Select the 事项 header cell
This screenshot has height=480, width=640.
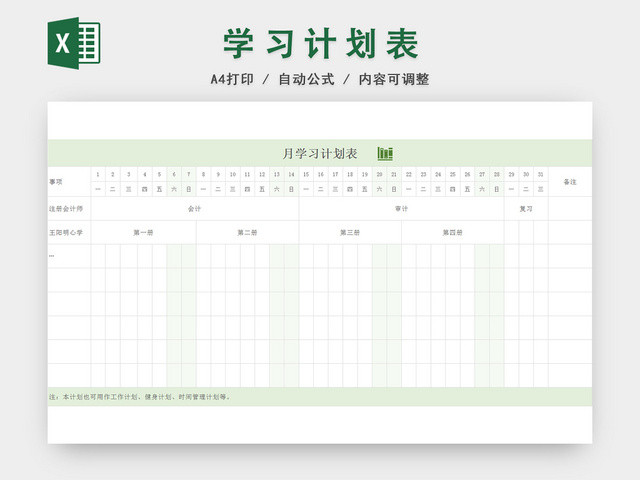click(x=69, y=182)
